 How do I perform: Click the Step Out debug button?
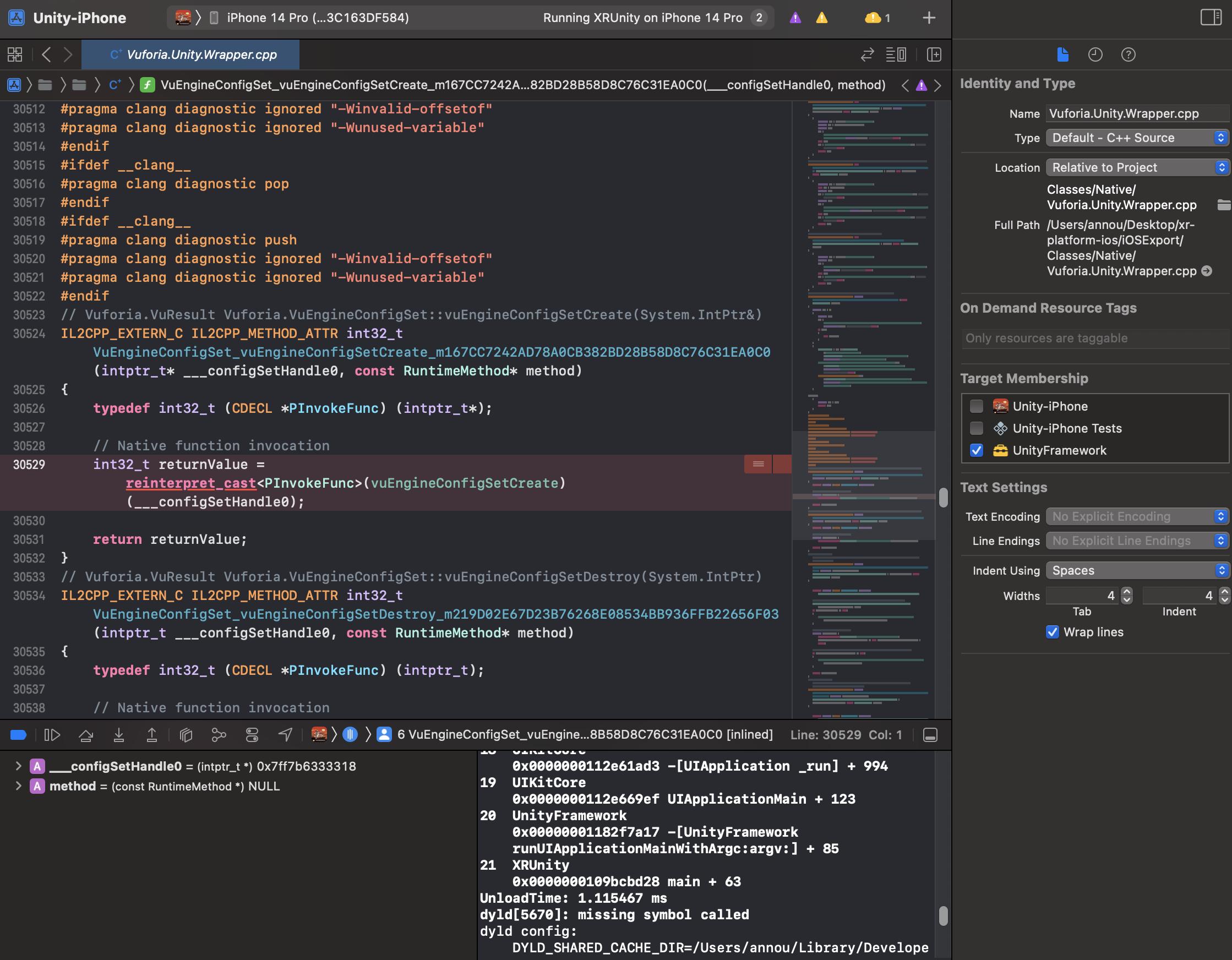[x=152, y=734]
